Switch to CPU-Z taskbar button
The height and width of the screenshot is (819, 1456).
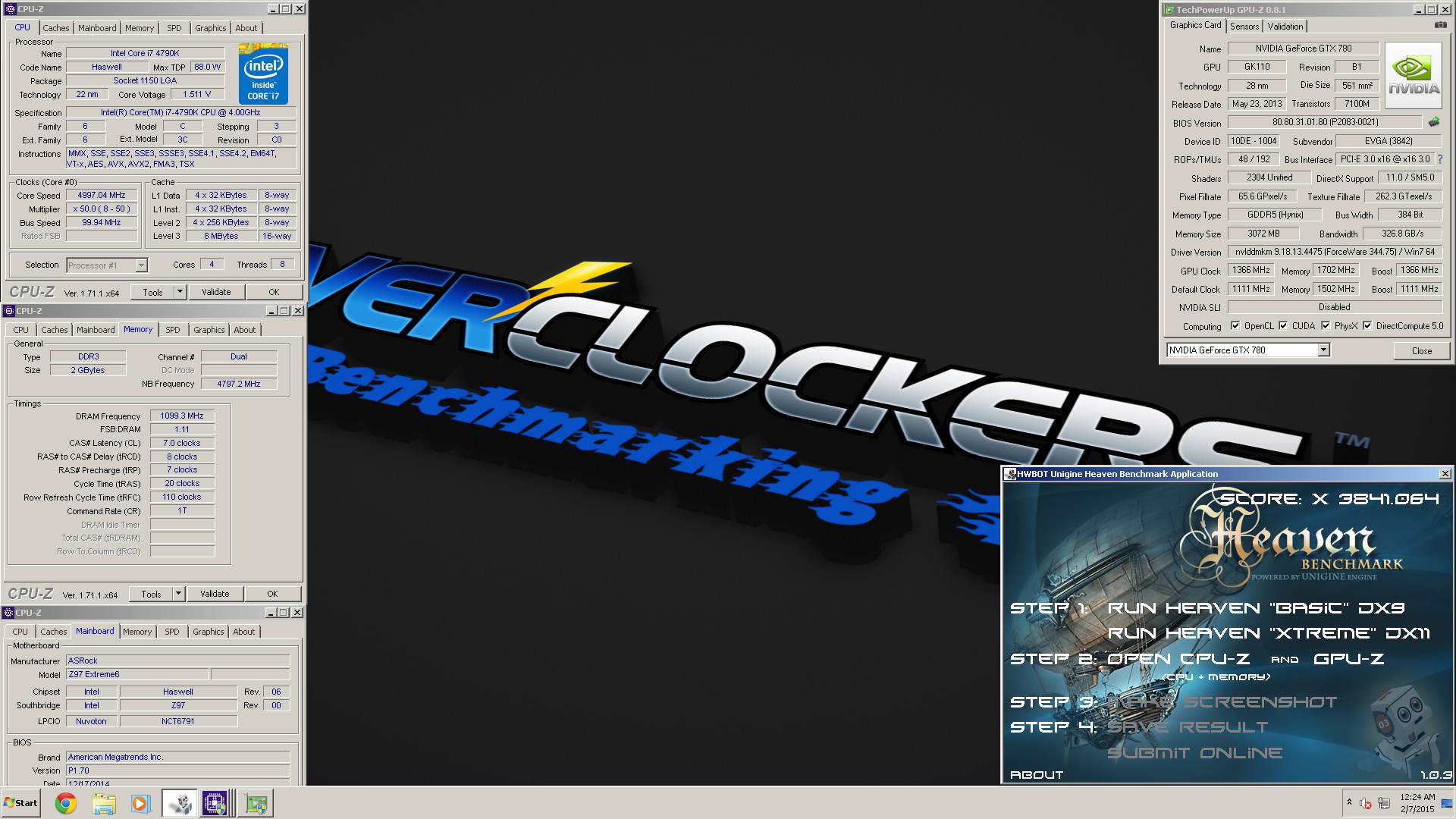215,803
